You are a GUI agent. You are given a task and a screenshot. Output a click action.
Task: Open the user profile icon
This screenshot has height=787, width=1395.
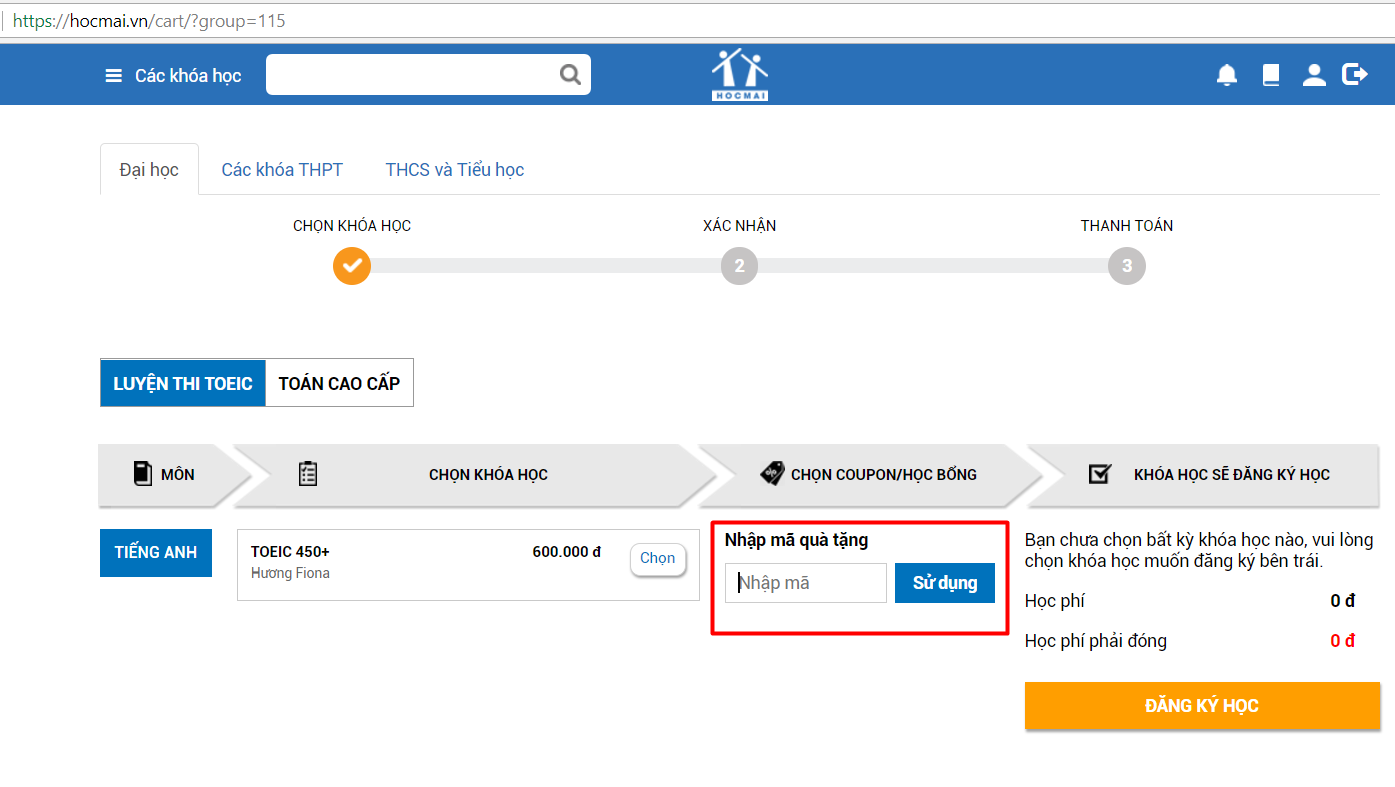[1314, 75]
